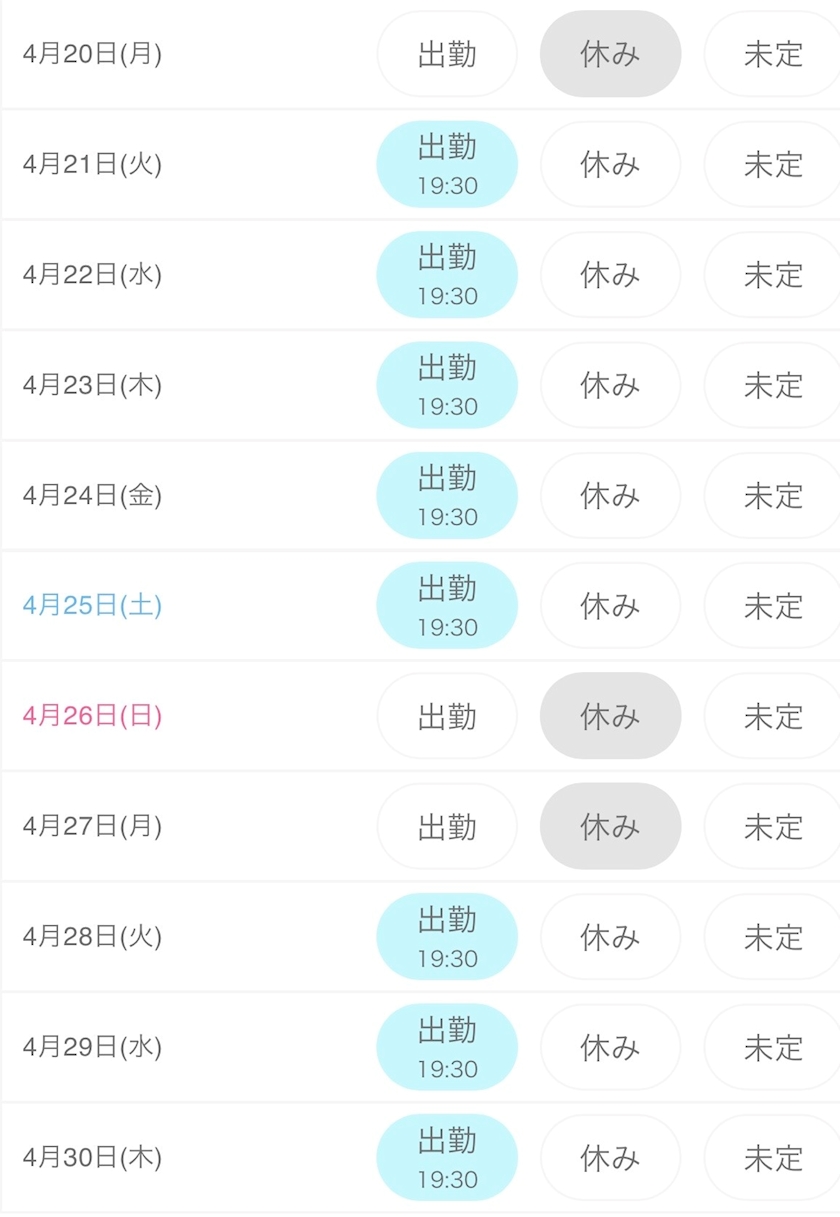Select 未定 for April 30 (Thursday)

click(x=772, y=1158)
